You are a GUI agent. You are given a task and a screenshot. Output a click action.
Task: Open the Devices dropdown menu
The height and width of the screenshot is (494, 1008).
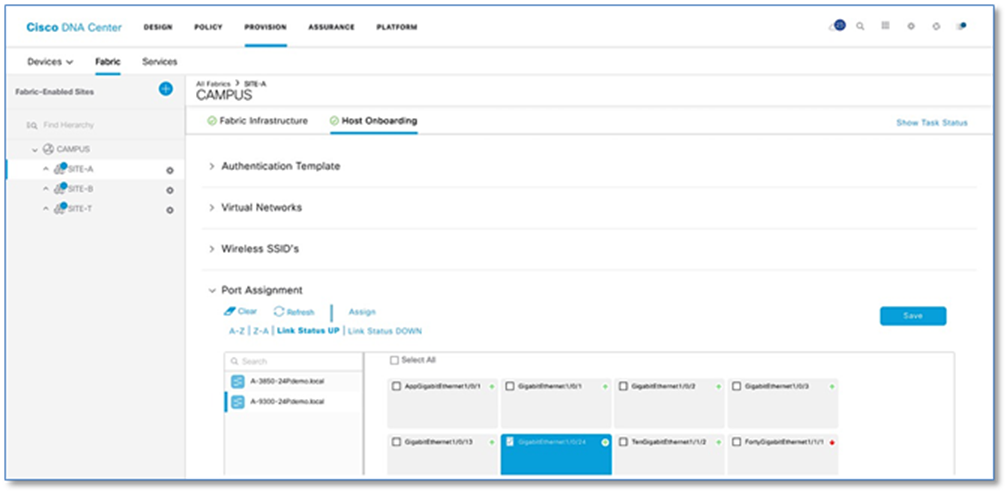(x=50, y=62)
